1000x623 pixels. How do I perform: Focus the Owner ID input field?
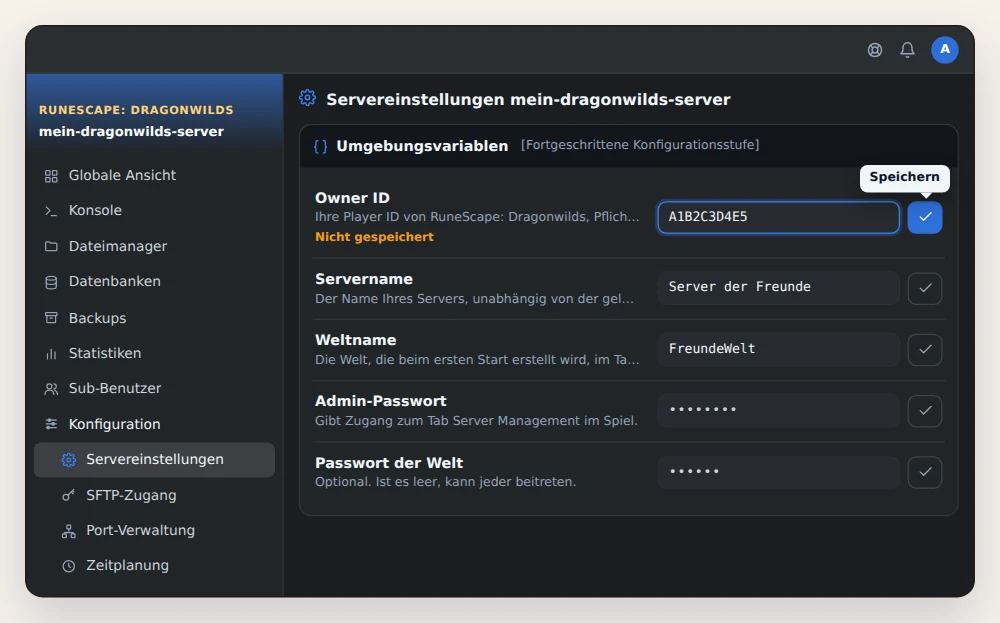pos(778,217)
